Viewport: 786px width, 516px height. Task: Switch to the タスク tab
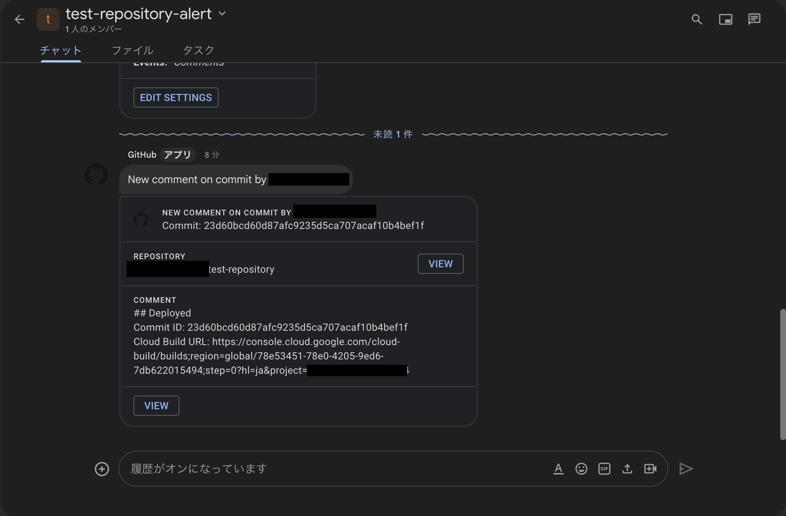[x=199, y=51]
